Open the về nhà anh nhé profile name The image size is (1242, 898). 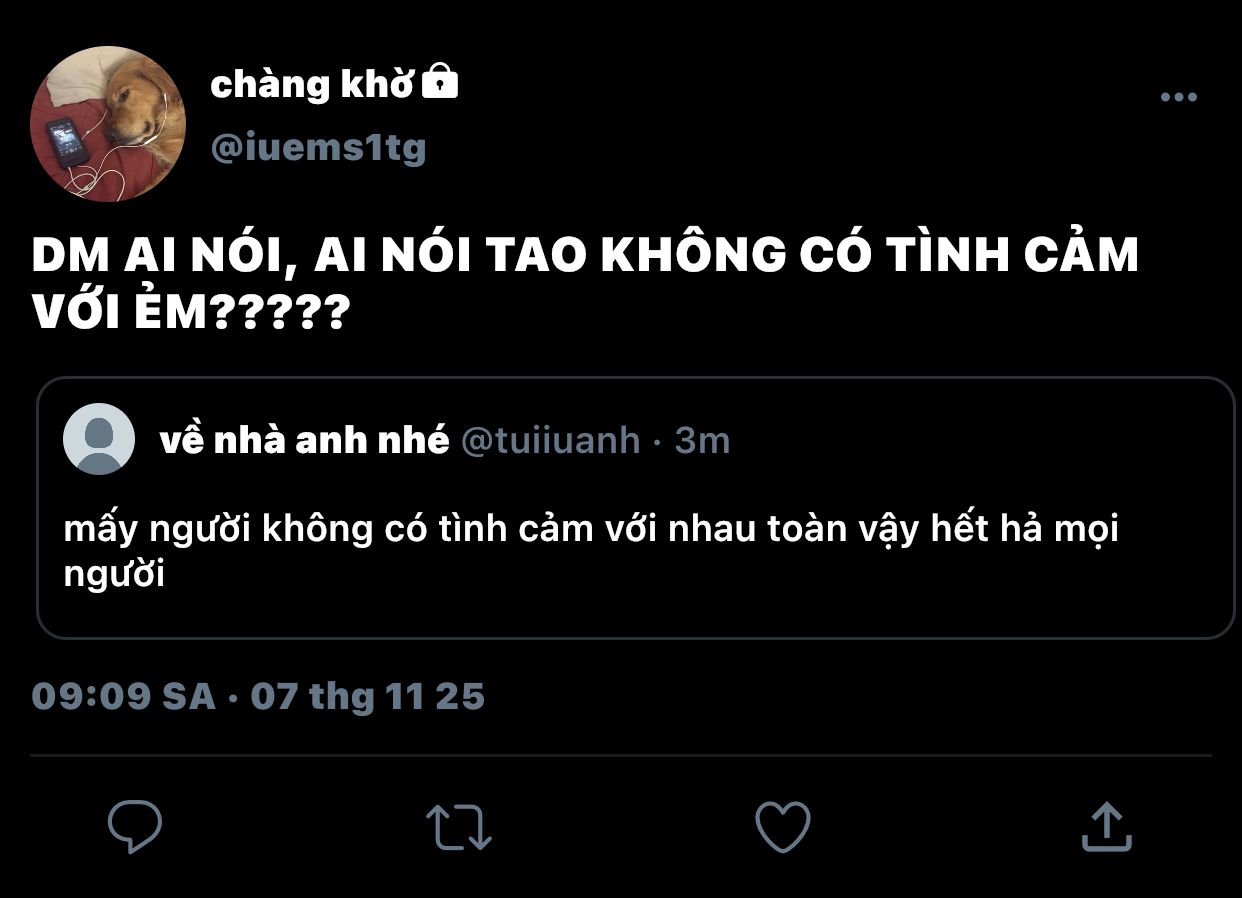tap(304, 440)
